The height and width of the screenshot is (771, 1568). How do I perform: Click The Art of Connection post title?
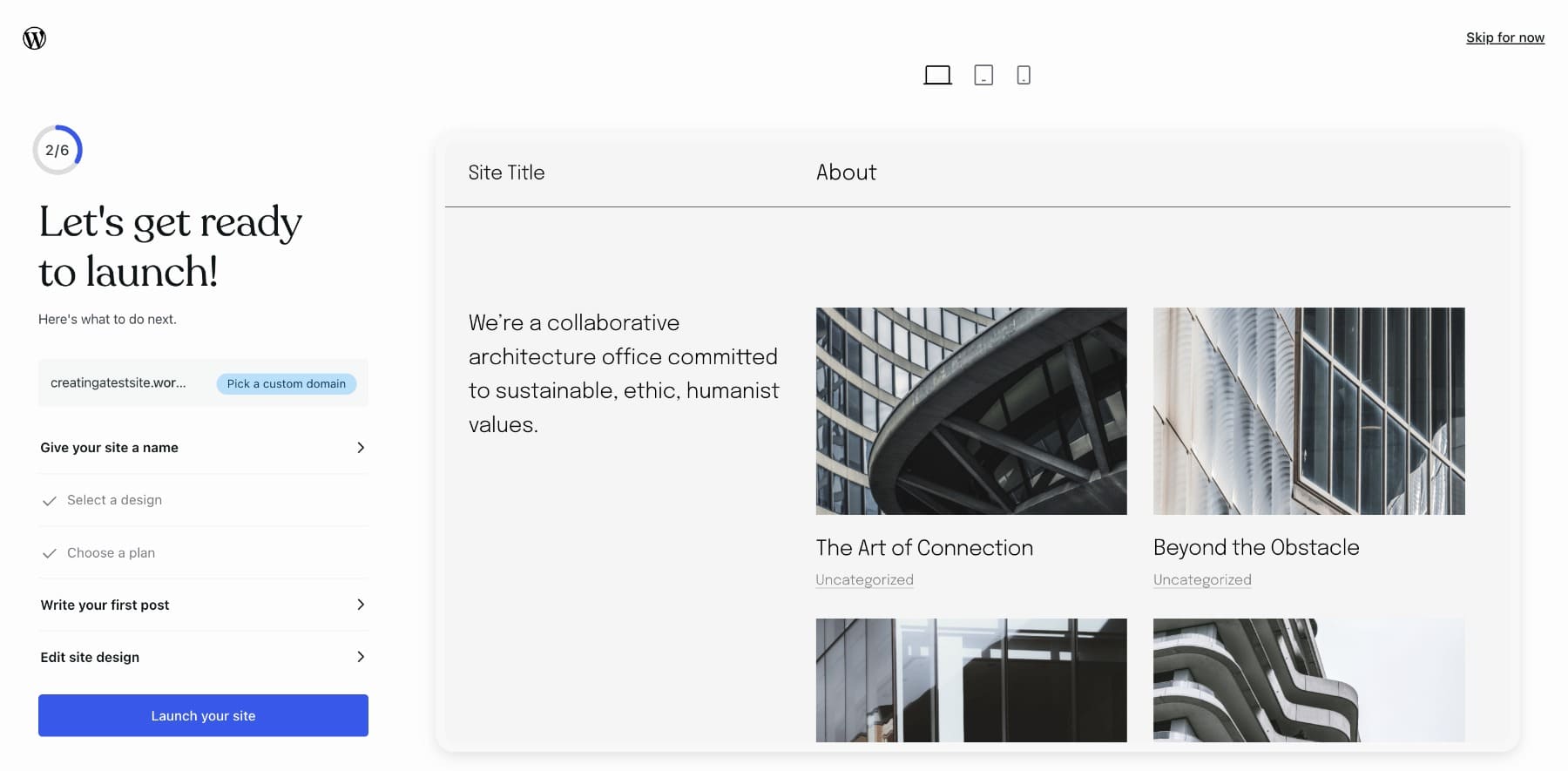click(x=924, y=548)
